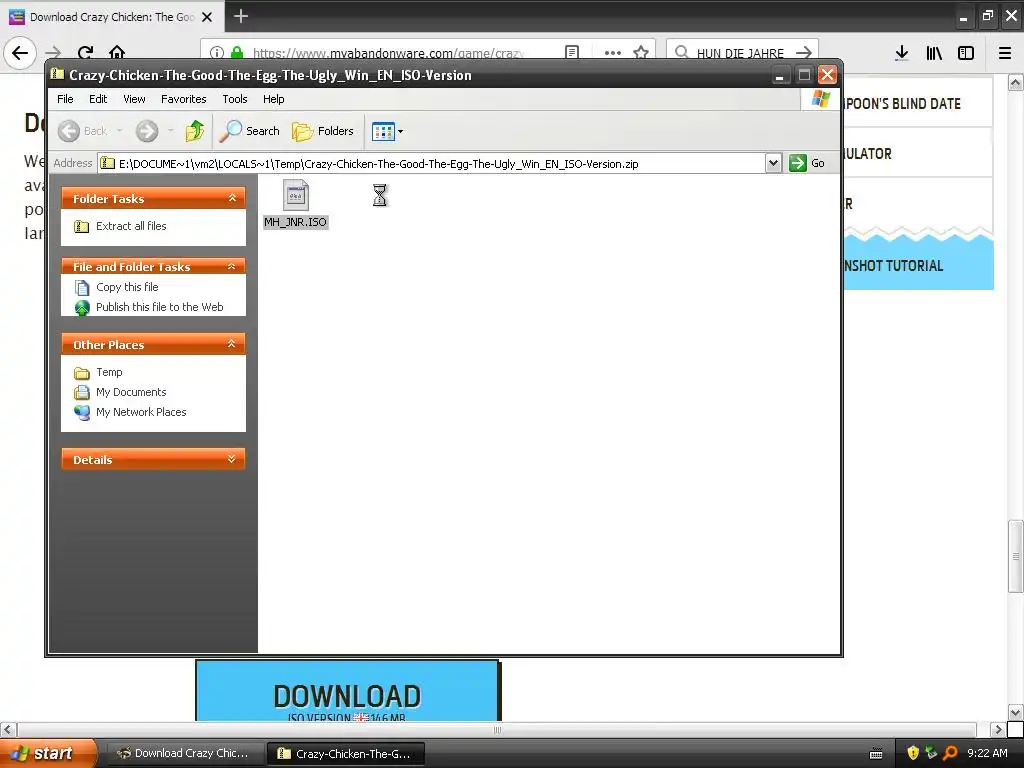Image resolution: width=1024 pixels, height=768 pixels.
Task: Open Firefox downloads arrow icon
Action: click(902, 53)
